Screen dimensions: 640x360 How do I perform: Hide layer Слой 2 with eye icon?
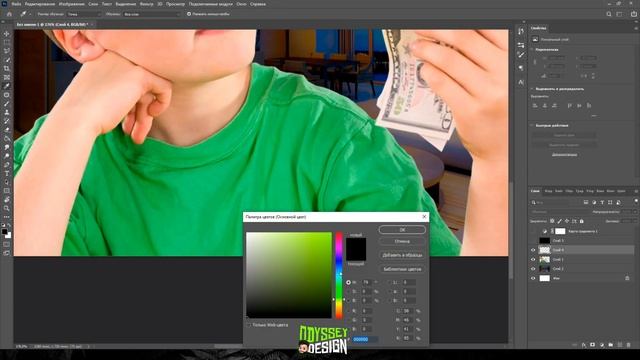tap(533, 269)
